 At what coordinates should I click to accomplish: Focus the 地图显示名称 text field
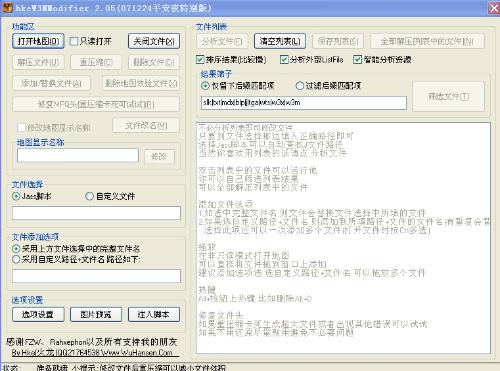coord(78,155)
